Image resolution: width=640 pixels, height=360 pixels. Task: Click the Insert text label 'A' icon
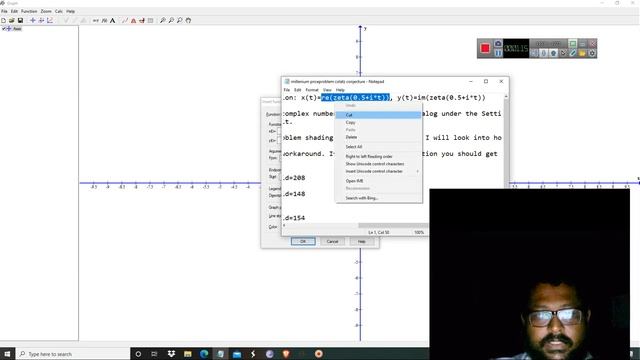[x=113, y=20]
